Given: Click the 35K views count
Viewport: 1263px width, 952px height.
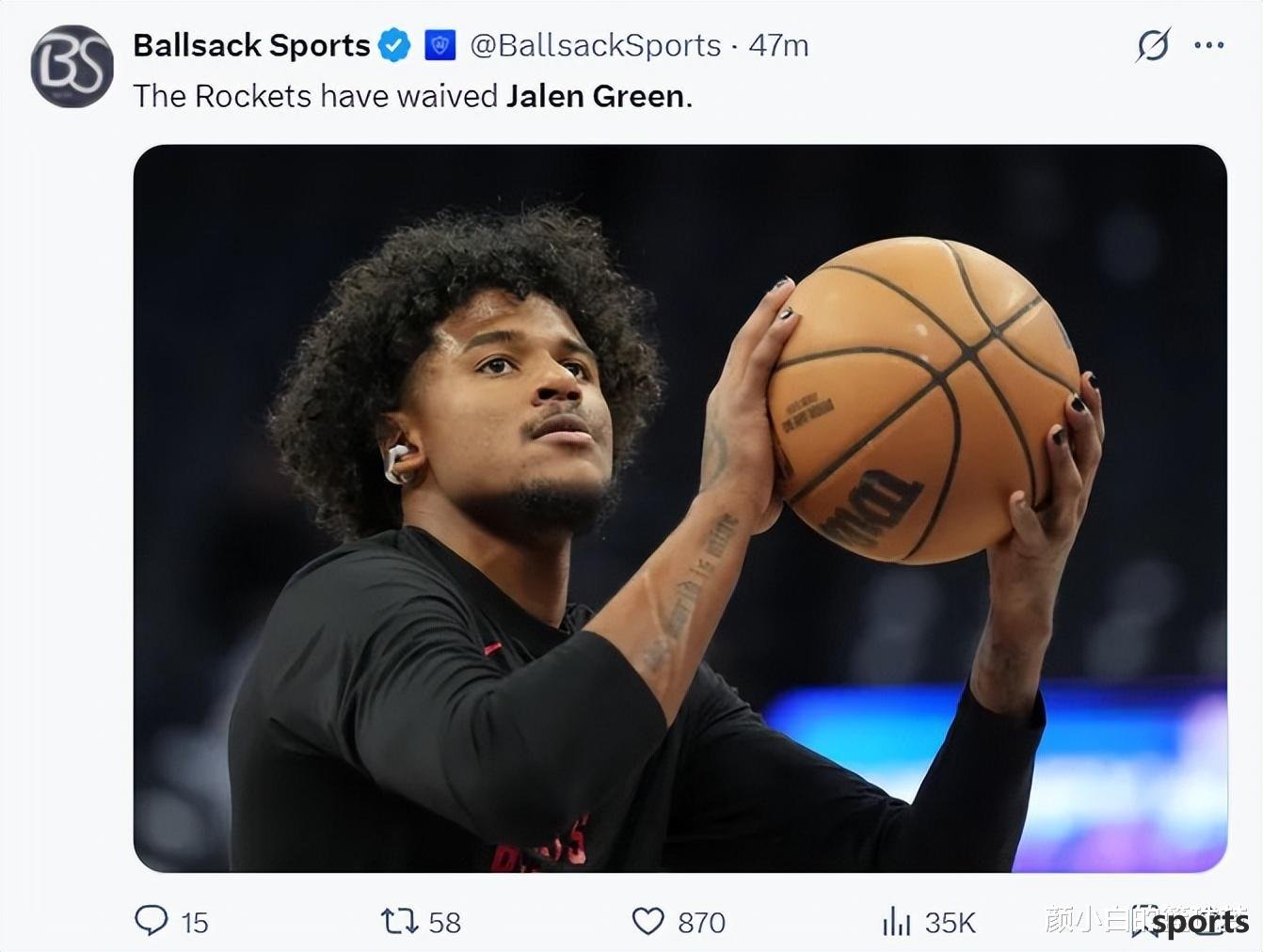Looking at the screenshot, I should pos(950,923).
